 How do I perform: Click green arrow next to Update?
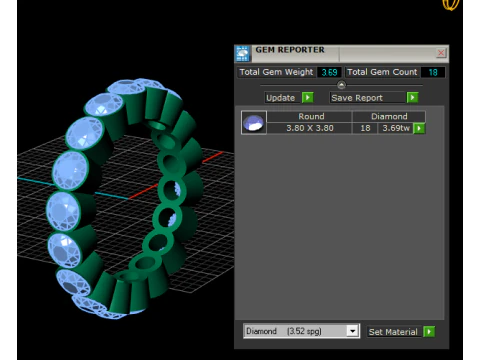[307, 98]
